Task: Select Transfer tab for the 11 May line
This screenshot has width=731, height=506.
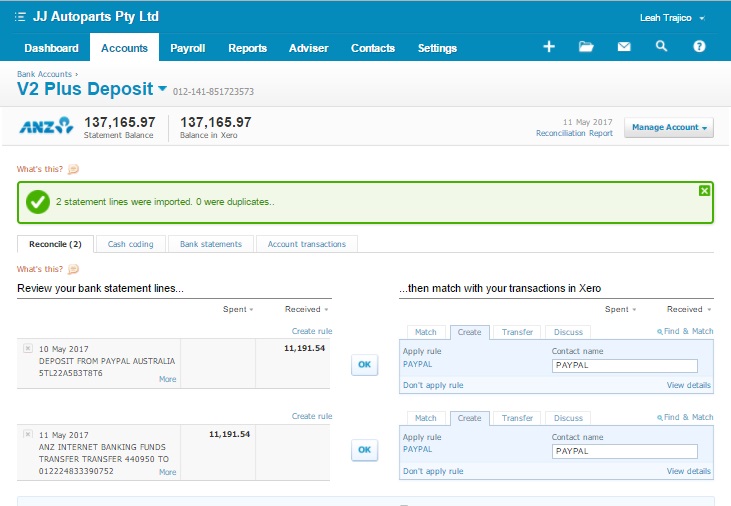Action: (x=517, y=418)
